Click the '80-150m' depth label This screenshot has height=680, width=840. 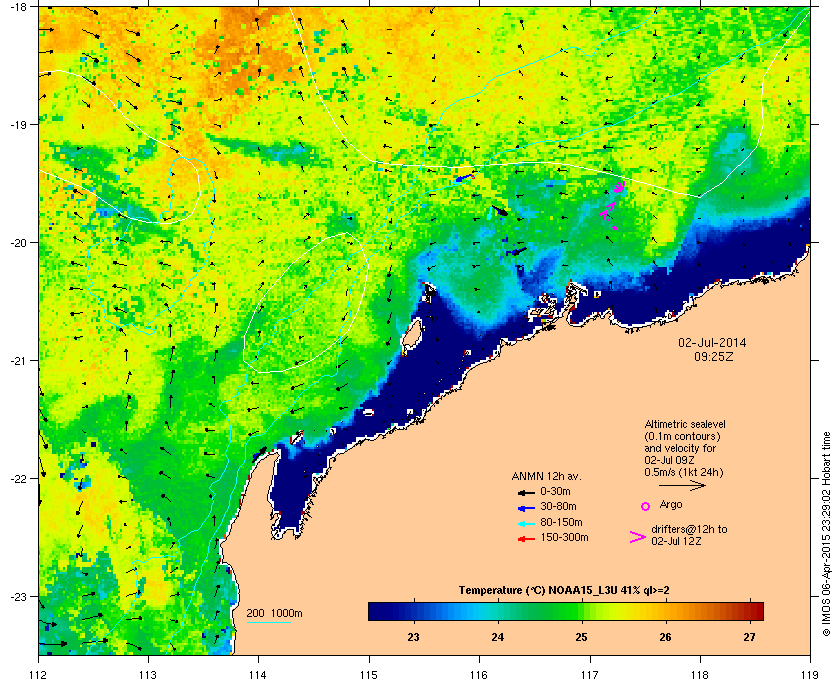click(561, 522)
